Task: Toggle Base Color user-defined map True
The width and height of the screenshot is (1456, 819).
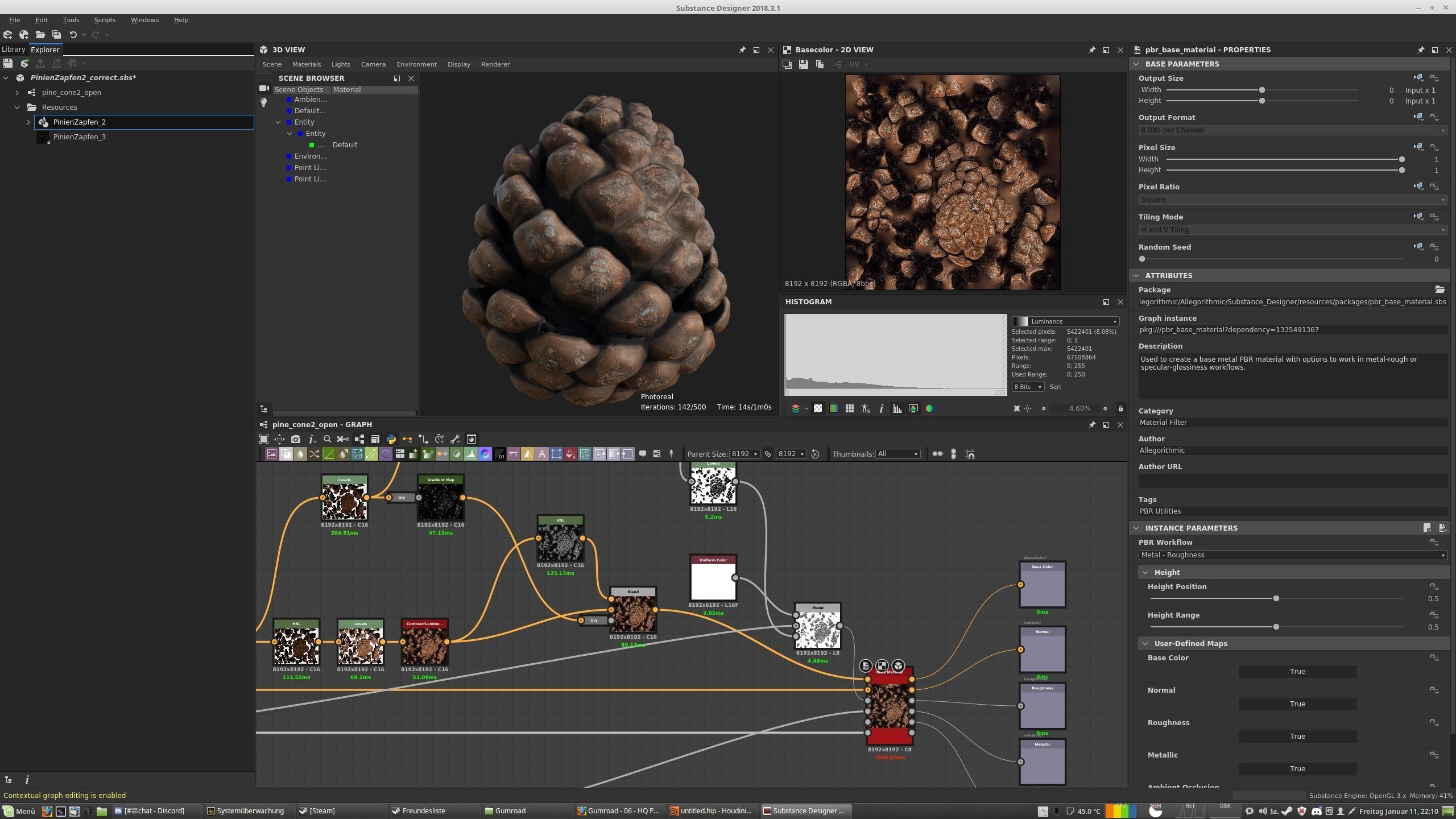Action: (1297, 672)
